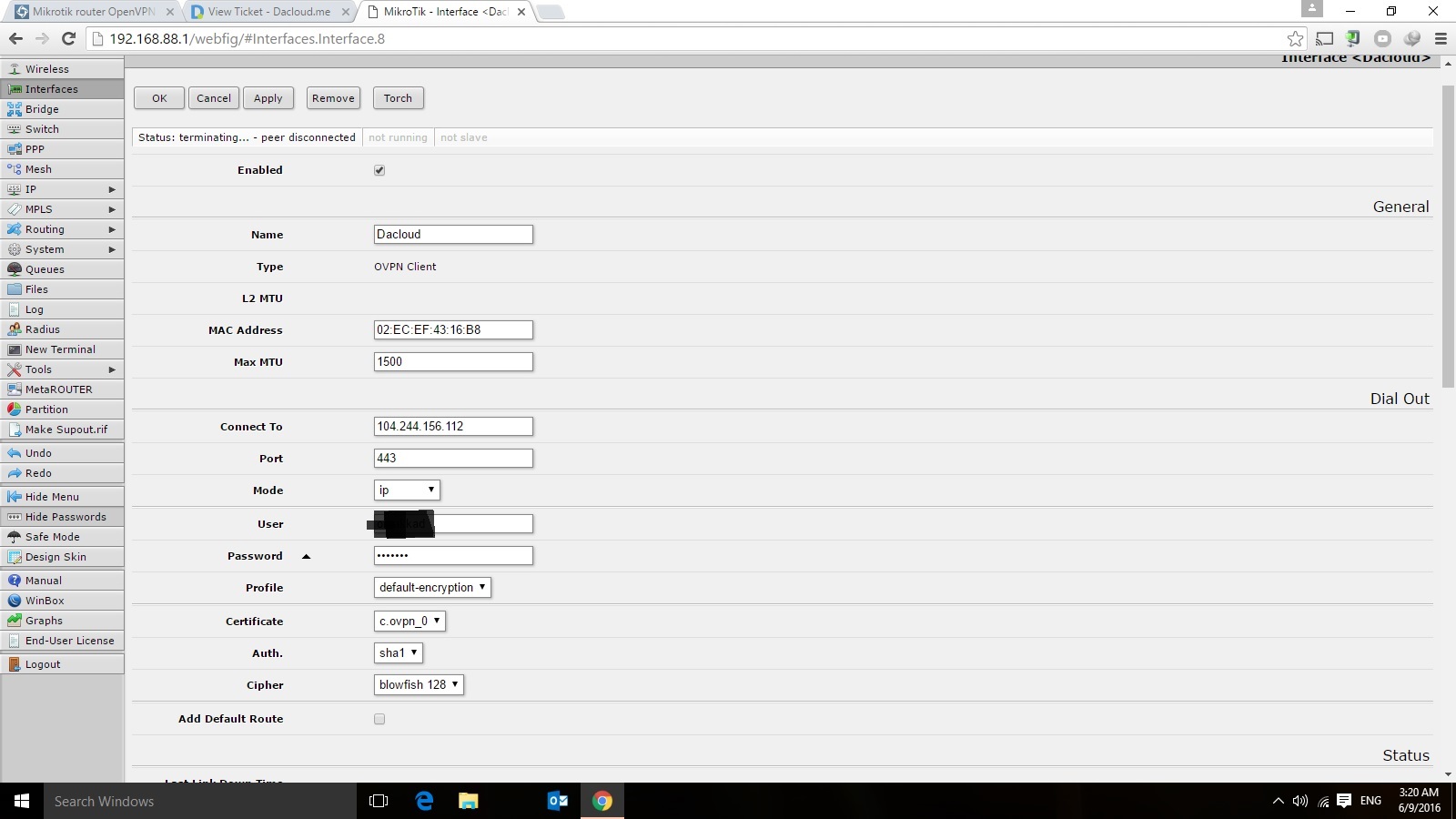1456x819 pixels.
Task: Open Task View on the taskbar
Action: point(379,801)
